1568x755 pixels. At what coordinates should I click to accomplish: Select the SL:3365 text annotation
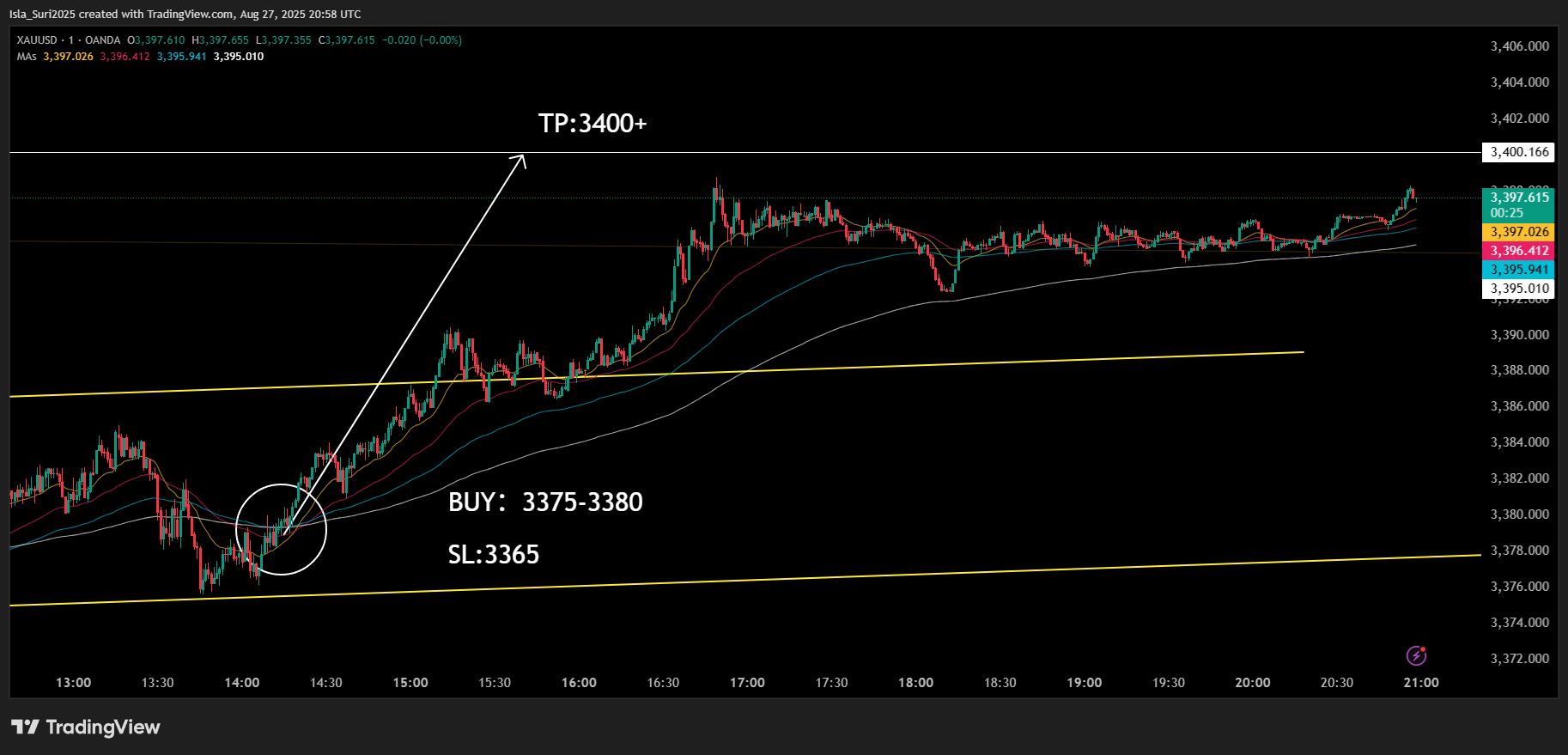point(494,555)
